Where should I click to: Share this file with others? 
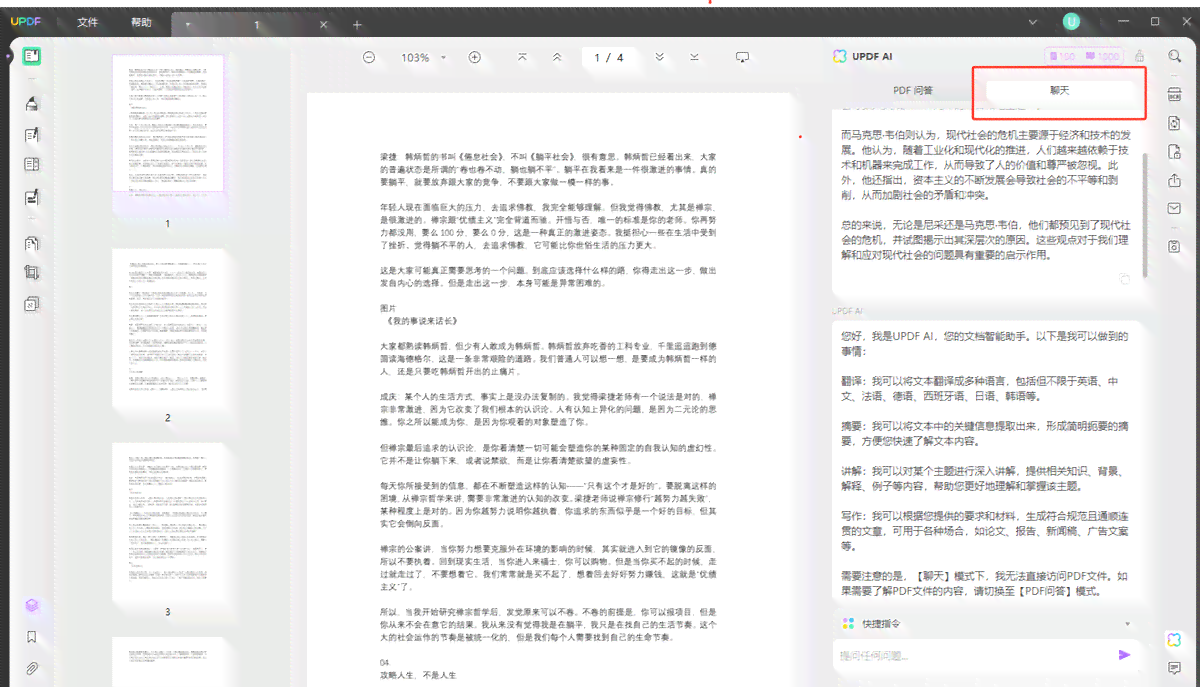click(x=1174, y=181)
